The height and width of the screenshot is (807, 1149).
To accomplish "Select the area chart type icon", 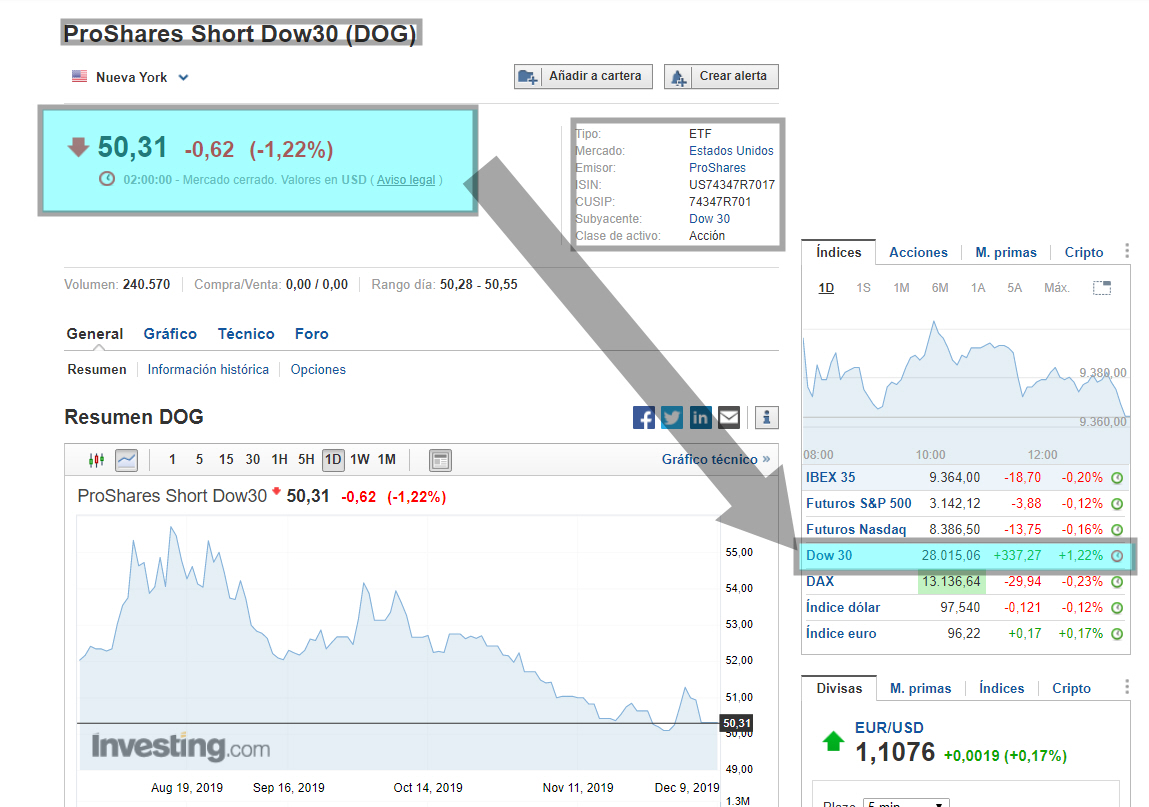I will (x=126, y=460).
